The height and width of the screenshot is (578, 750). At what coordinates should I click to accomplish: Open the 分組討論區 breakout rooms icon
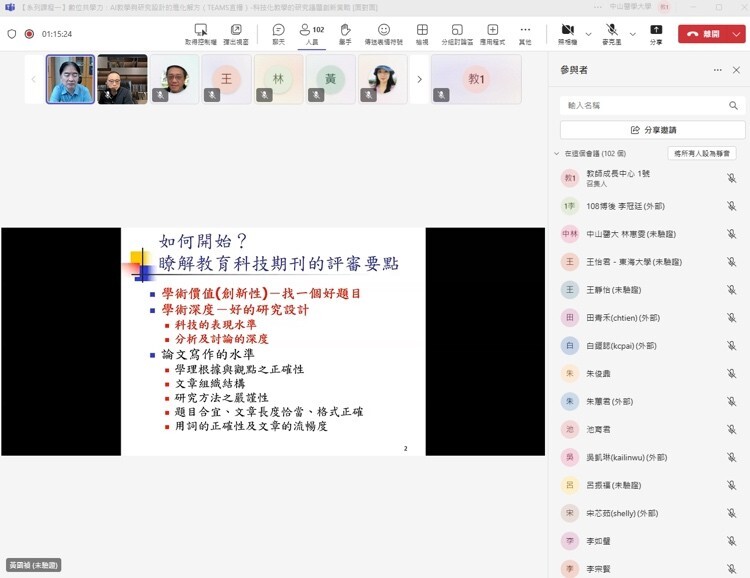[x=456, y=33]
